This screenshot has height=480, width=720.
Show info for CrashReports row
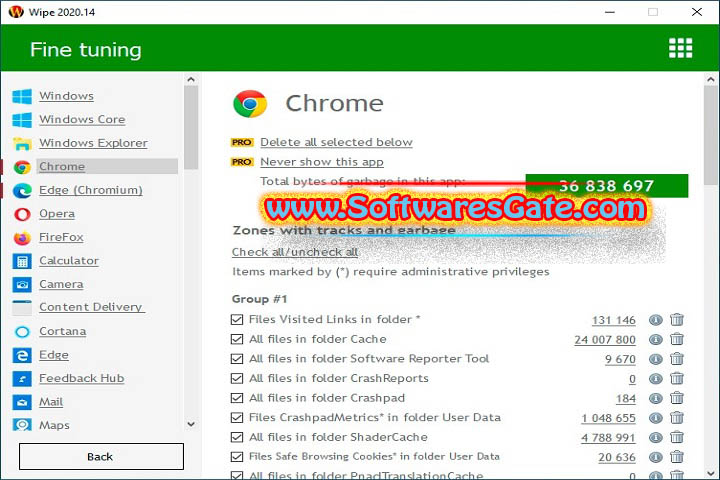(656, 378)
